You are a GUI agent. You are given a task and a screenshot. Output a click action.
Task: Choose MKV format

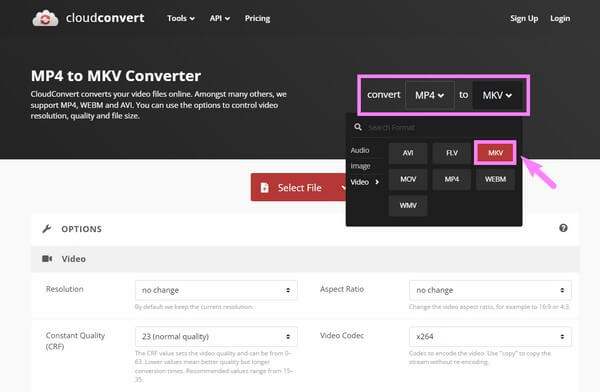click(496, 153)
